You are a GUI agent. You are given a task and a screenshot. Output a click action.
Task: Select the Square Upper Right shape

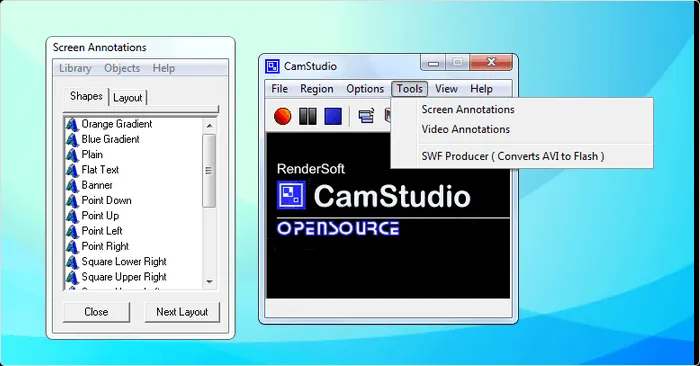(124, 277)
